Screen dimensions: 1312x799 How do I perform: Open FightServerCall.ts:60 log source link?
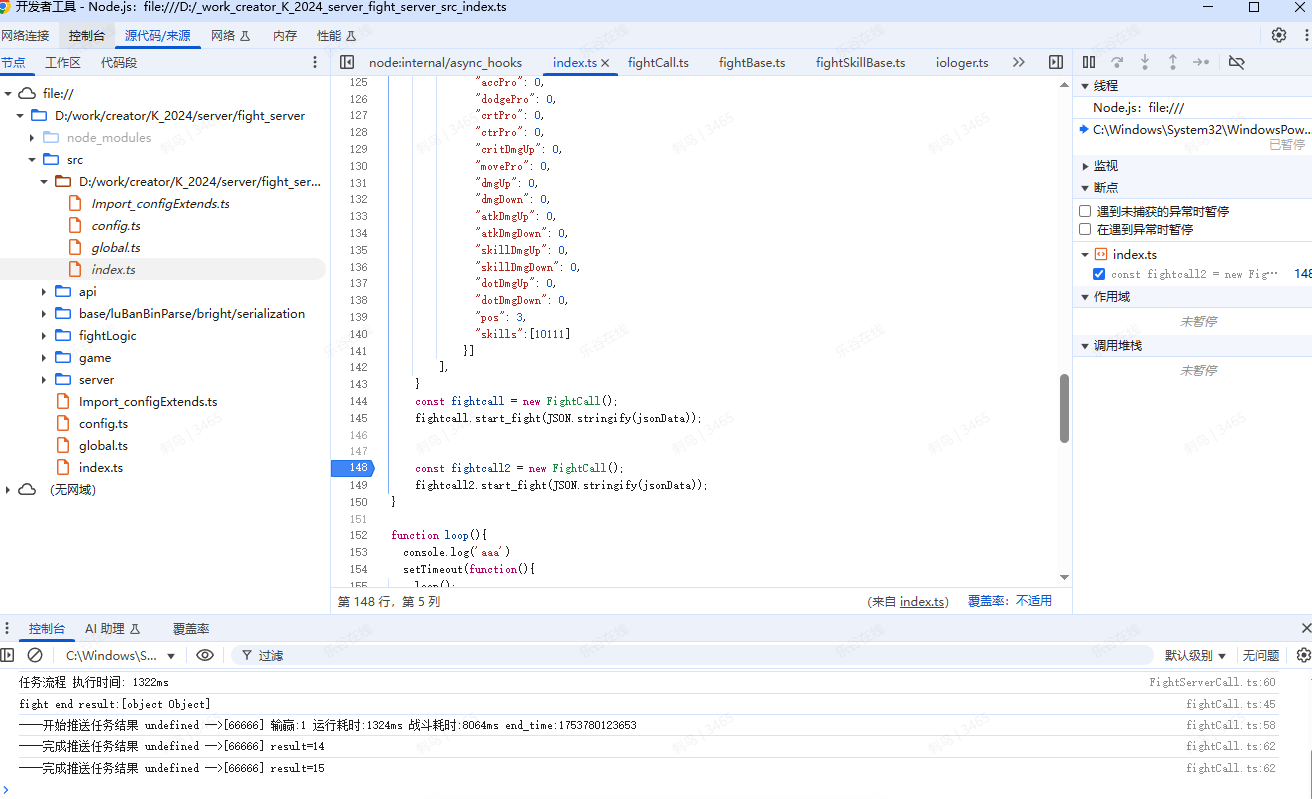click(x=1212, y=682)
